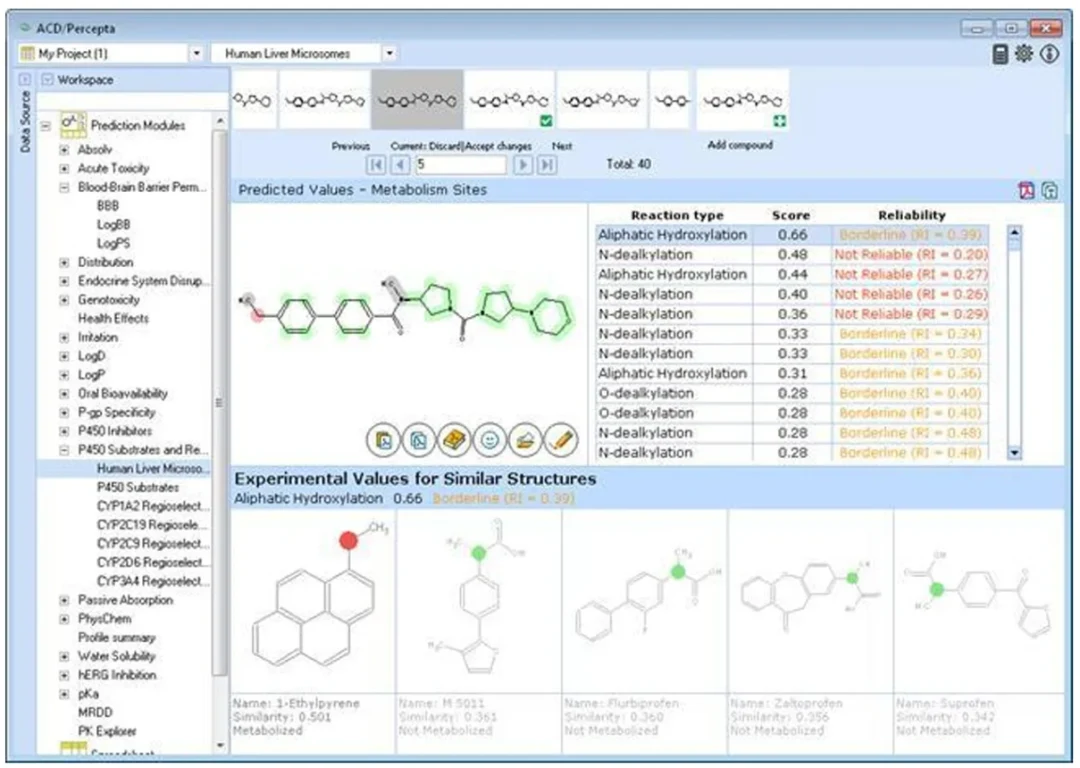Go to the previous compound arrow
The image size is (1080, 768).
[x=400, y=165]
